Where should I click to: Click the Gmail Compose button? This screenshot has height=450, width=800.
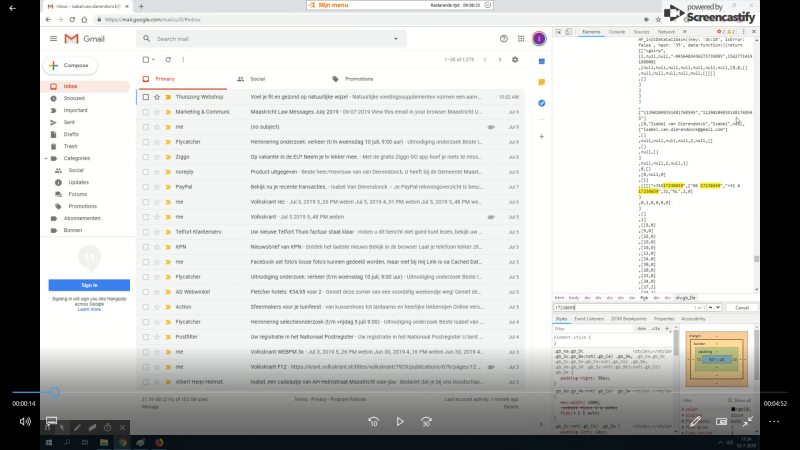click(x=70, y=66)
